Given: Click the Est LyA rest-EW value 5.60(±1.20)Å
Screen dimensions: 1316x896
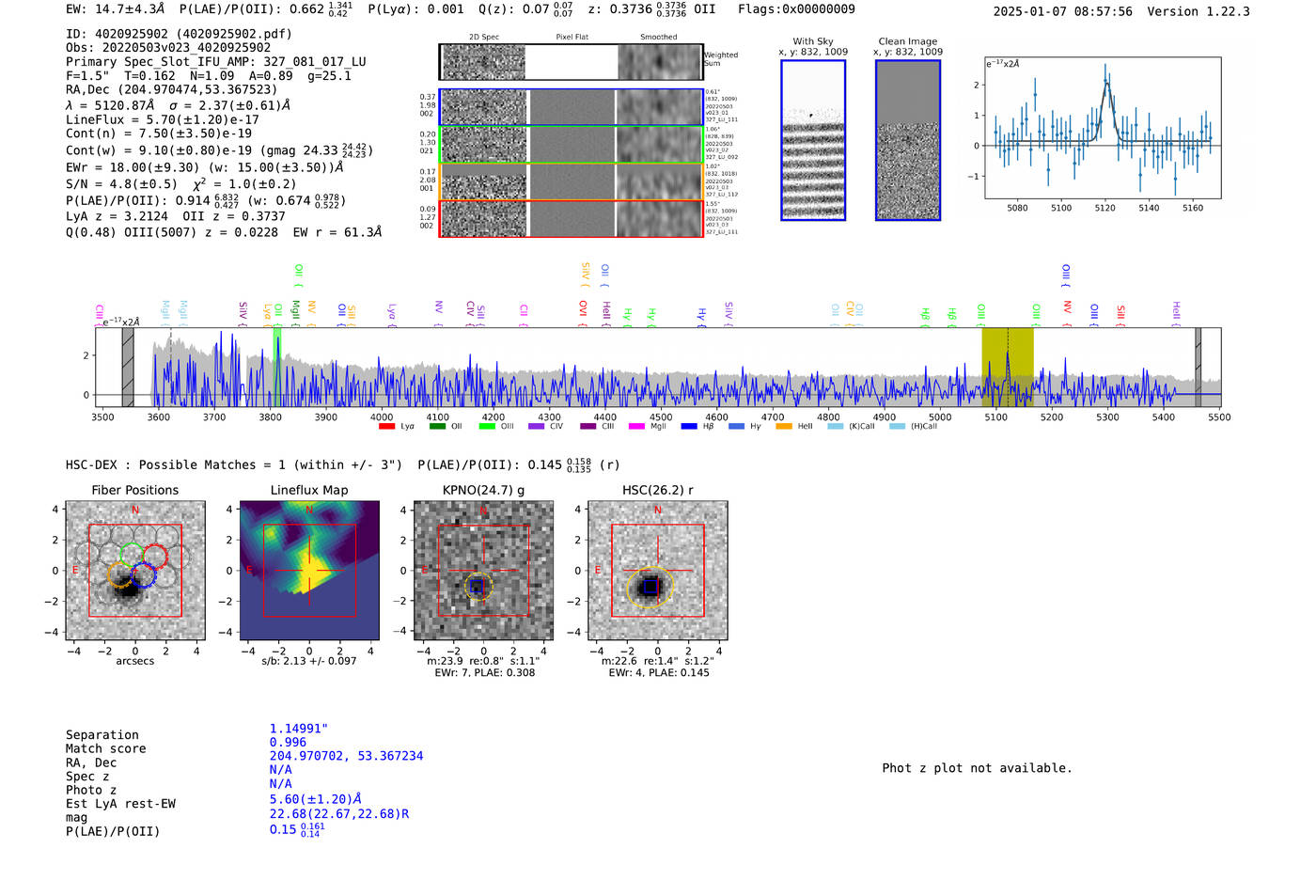Looking at the screenshot, I should coord(316,799).
